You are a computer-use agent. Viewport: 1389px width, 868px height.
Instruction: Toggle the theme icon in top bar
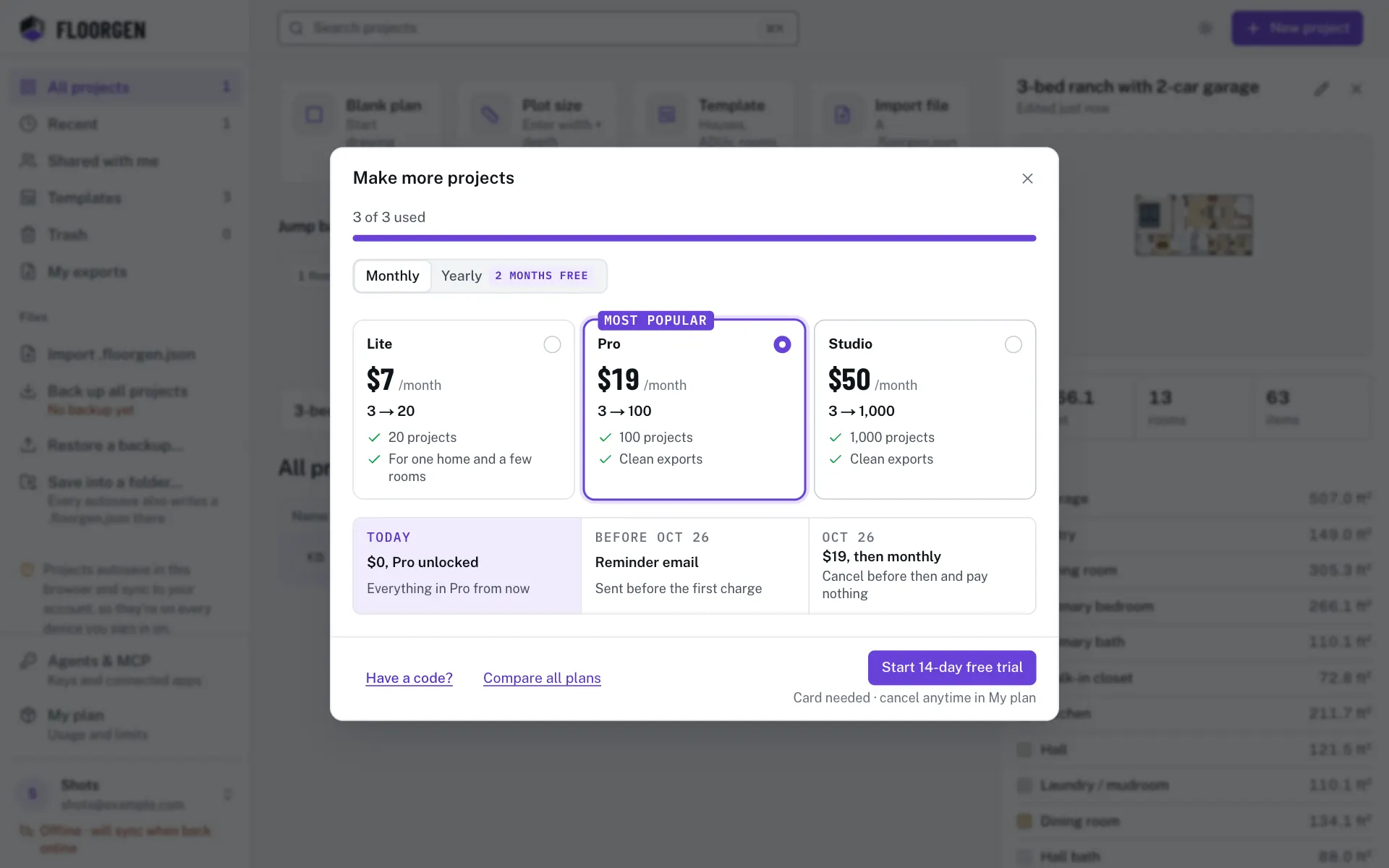(x=1205, y=28)
